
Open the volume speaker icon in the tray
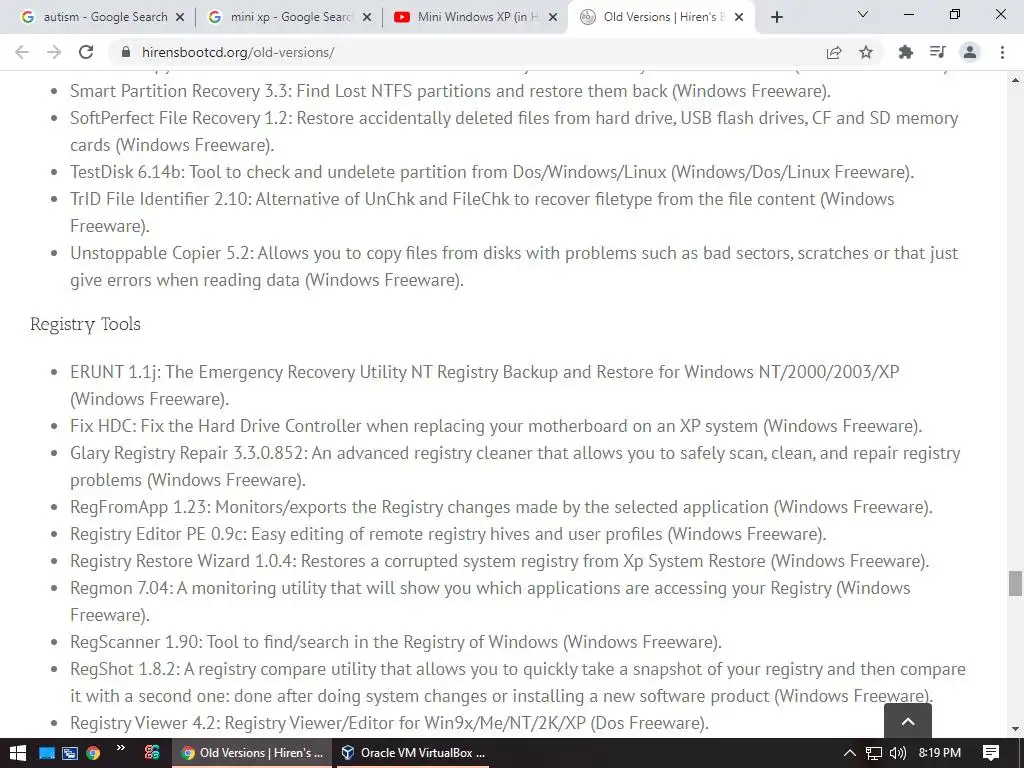pos(898,753)
